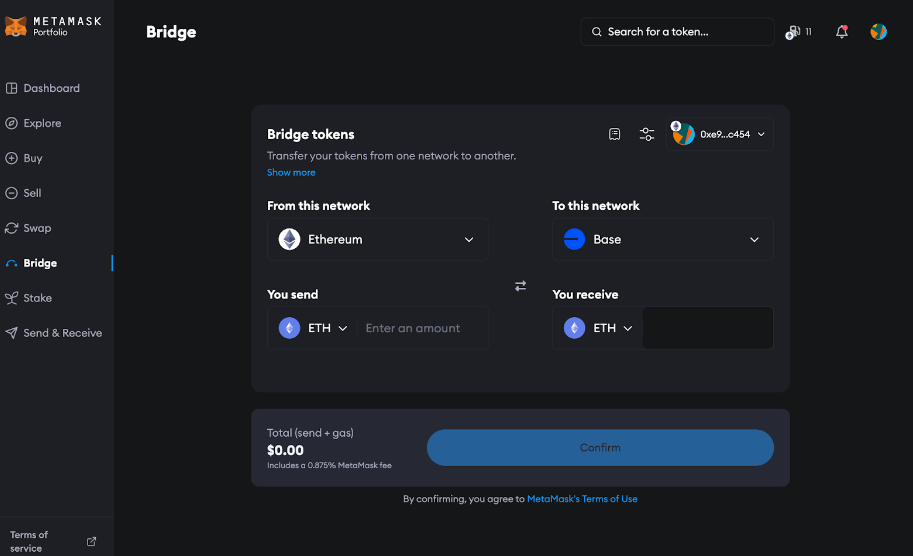The width and height of the screenshot is (913, 556).
Task: Click the Bridge arc icon in sidebar
Action: [11, 264]
